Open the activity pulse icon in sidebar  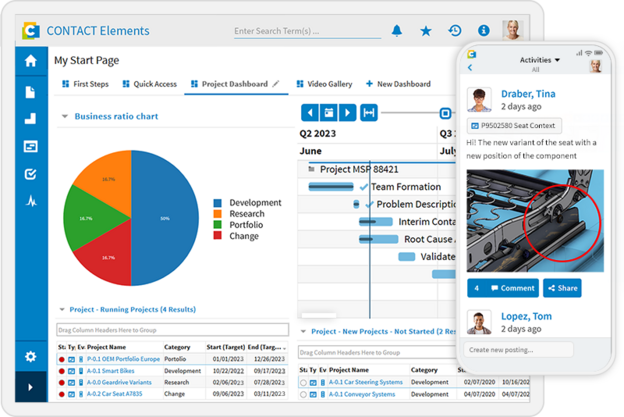coord(31,201)
